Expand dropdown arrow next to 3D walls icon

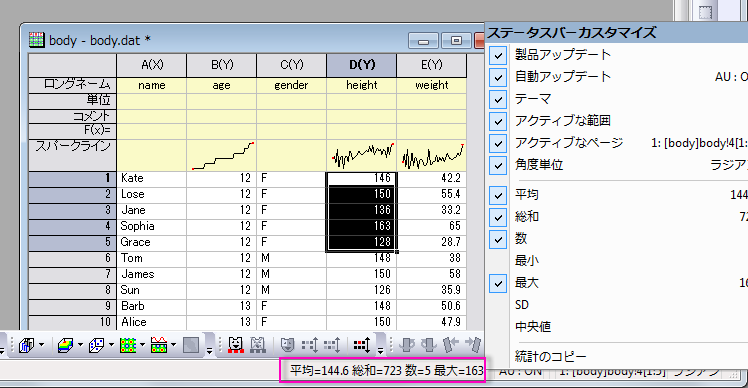click(42, 345)
